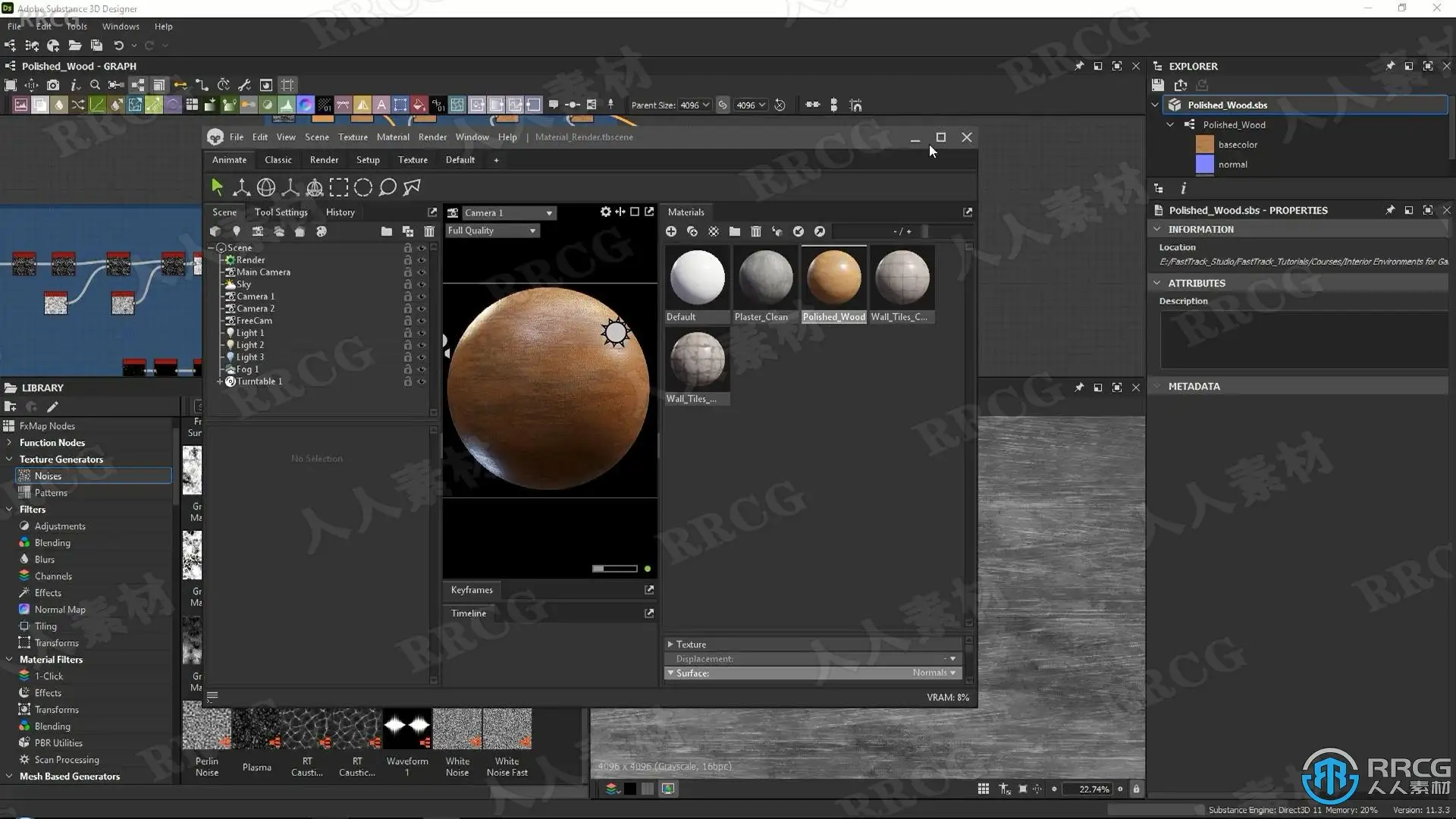
Task: Open library edit pencil icon
Action: 52,406
